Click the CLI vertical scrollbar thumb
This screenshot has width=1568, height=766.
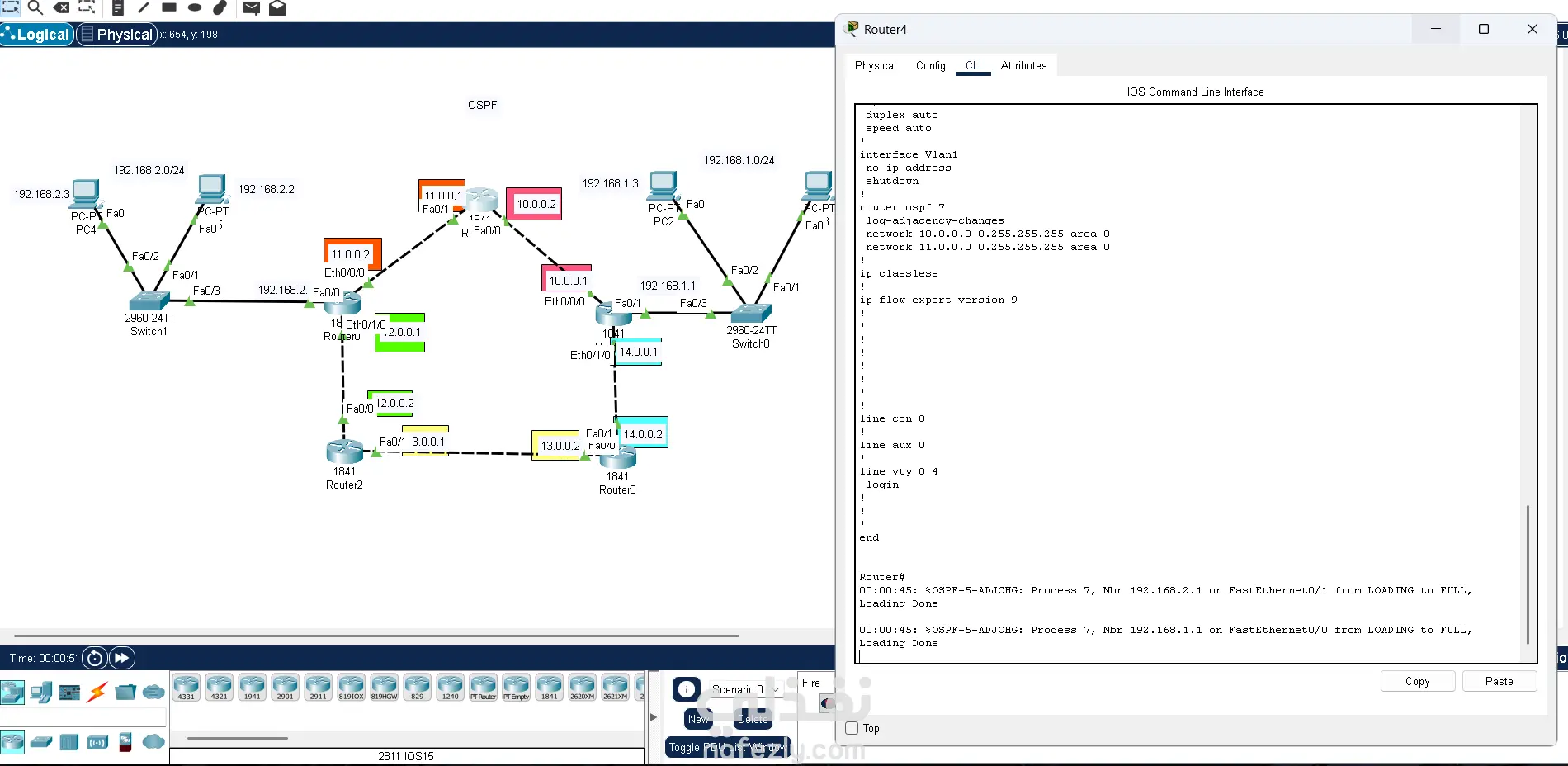point(1528,574)
